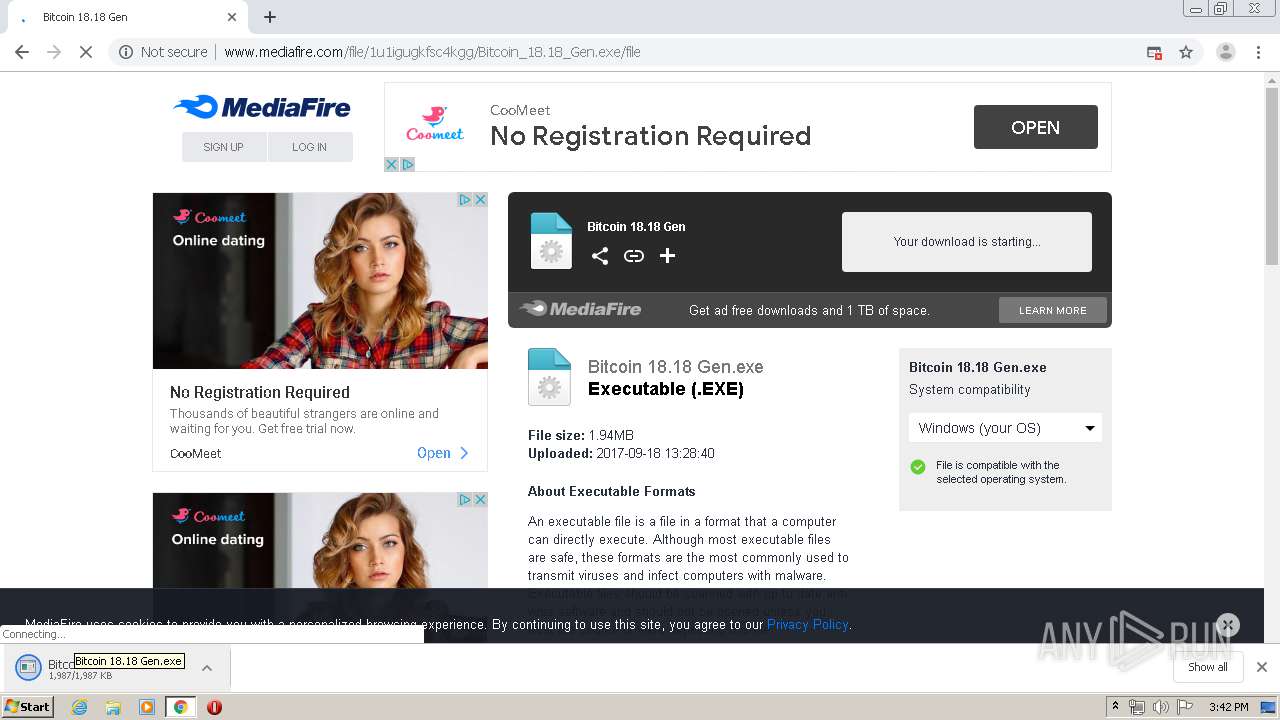Close the Bitcoin 18.18 Gen tab
This screenshot has height=720, width=1280.
[232, 17]
